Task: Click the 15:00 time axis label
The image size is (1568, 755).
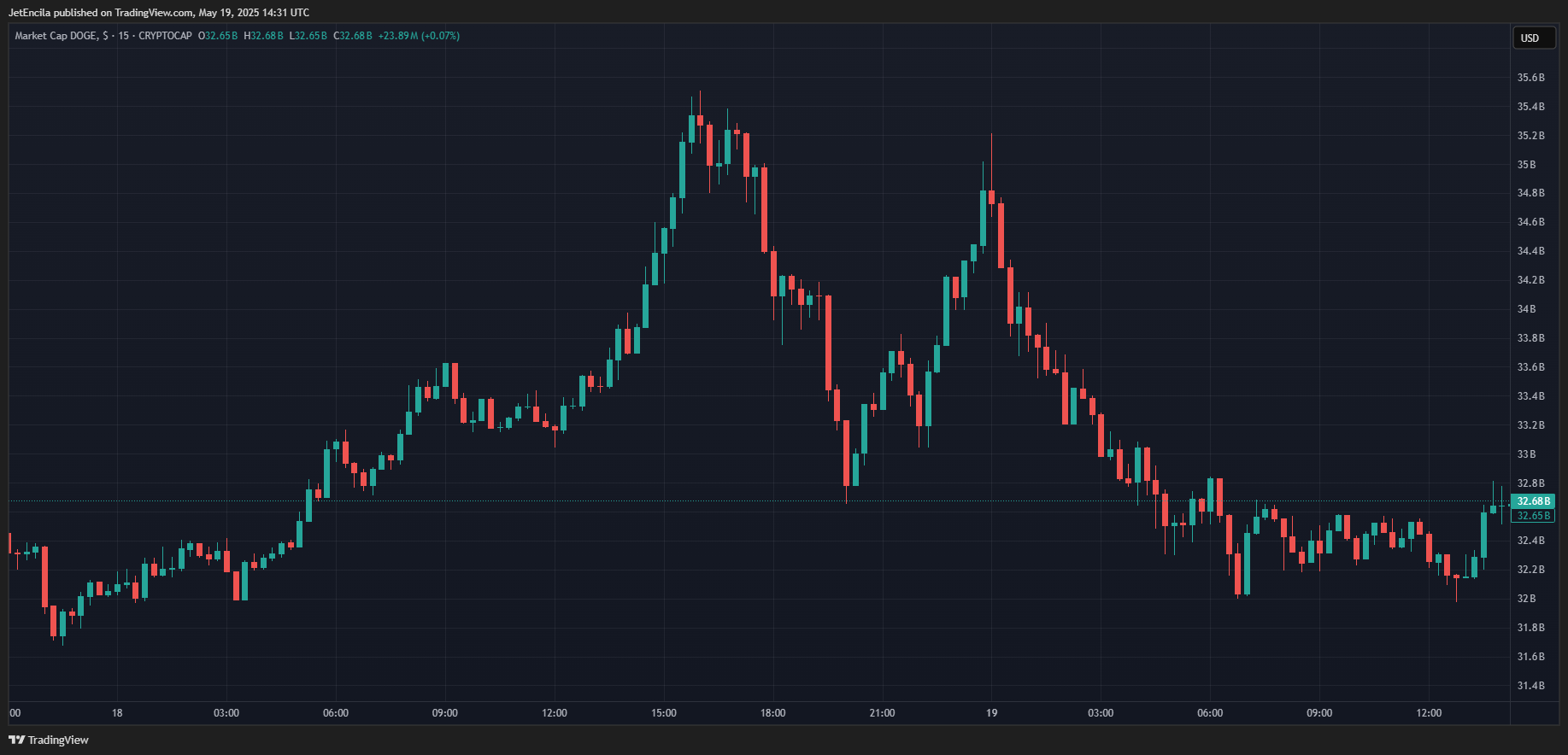Action: [x=664, y=713]
